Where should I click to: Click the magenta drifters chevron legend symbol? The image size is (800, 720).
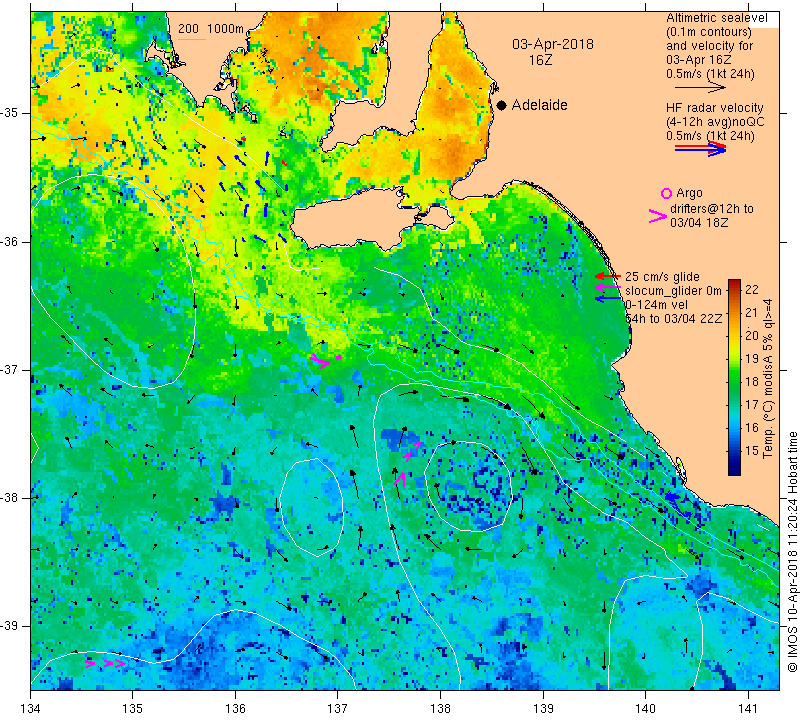[658, 216]
